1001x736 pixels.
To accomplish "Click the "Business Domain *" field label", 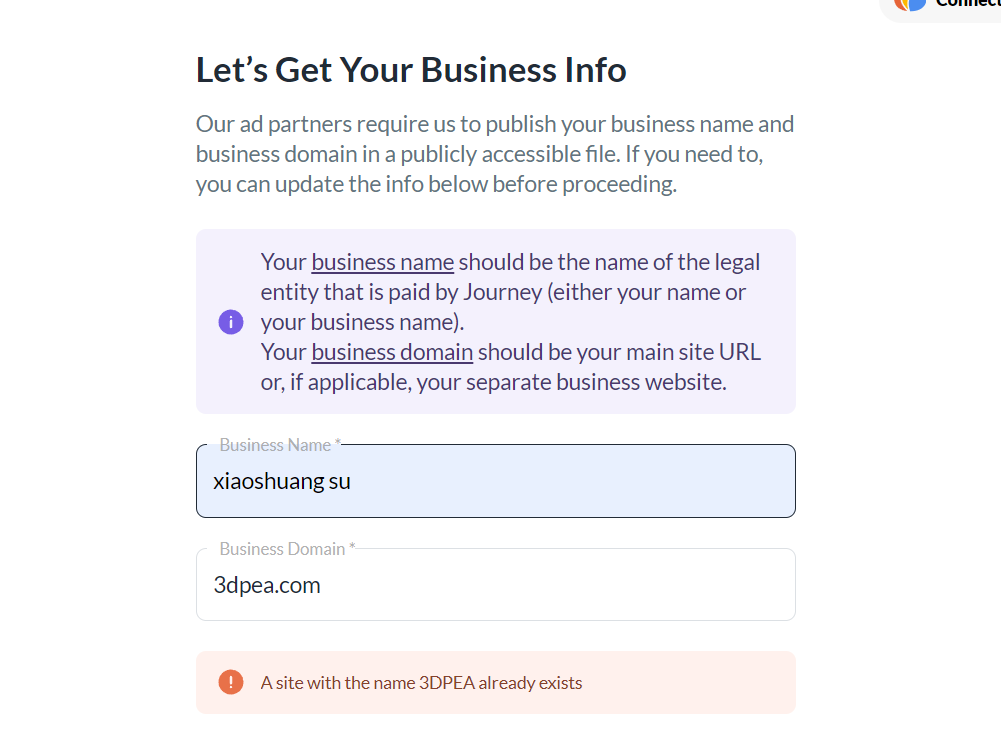I will [287, 549].
